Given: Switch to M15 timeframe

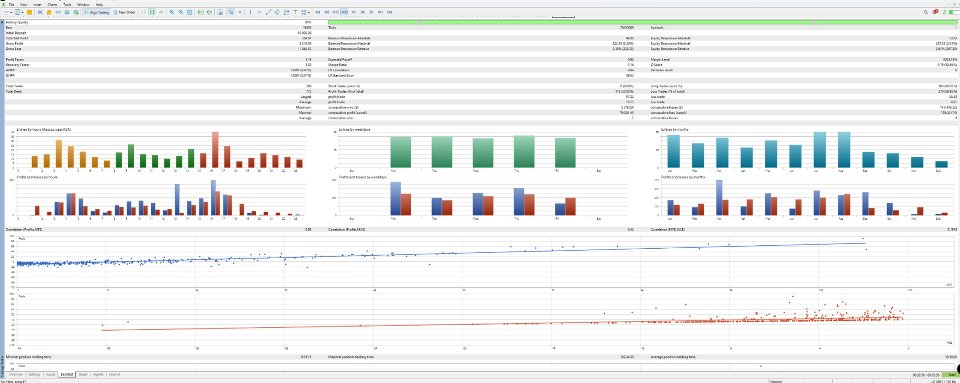Looking at the screenshot, I should pos(336,12).
